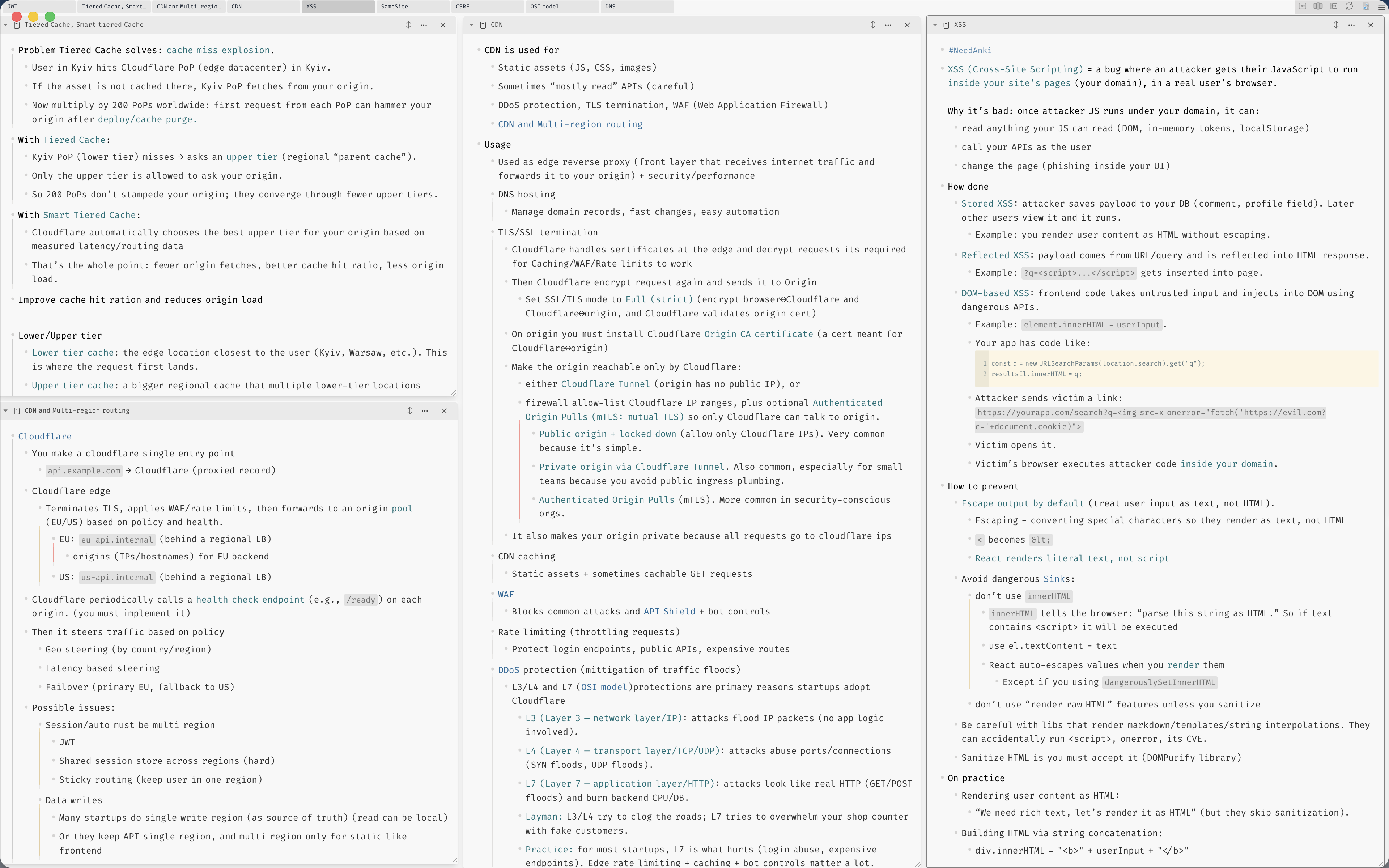Open the 'API Shield' link
Screen dimensions: 1389x868
tap(669, 612)
